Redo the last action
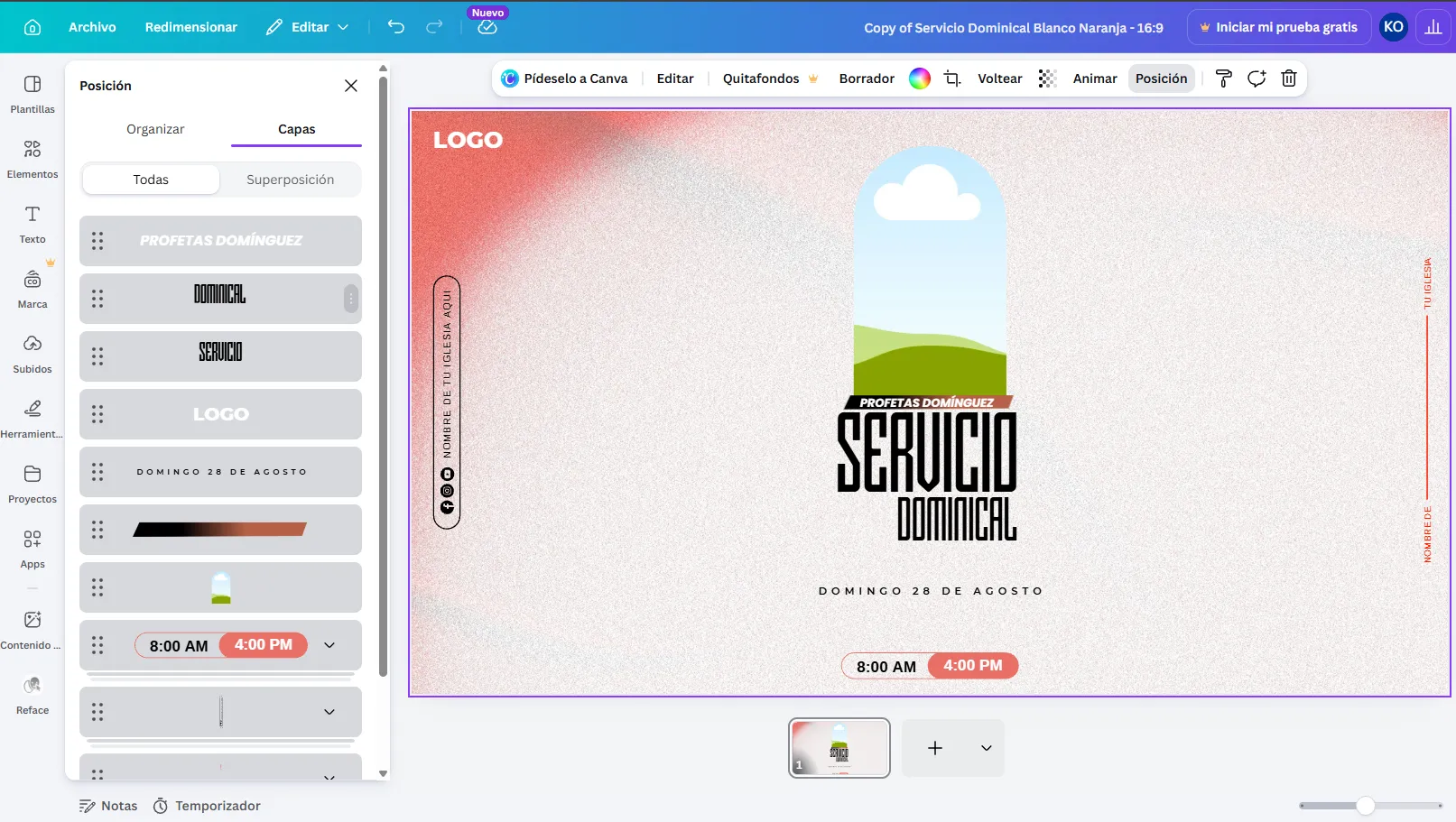This screenshot has height=822, width=1456. click(x=434, y=27)
